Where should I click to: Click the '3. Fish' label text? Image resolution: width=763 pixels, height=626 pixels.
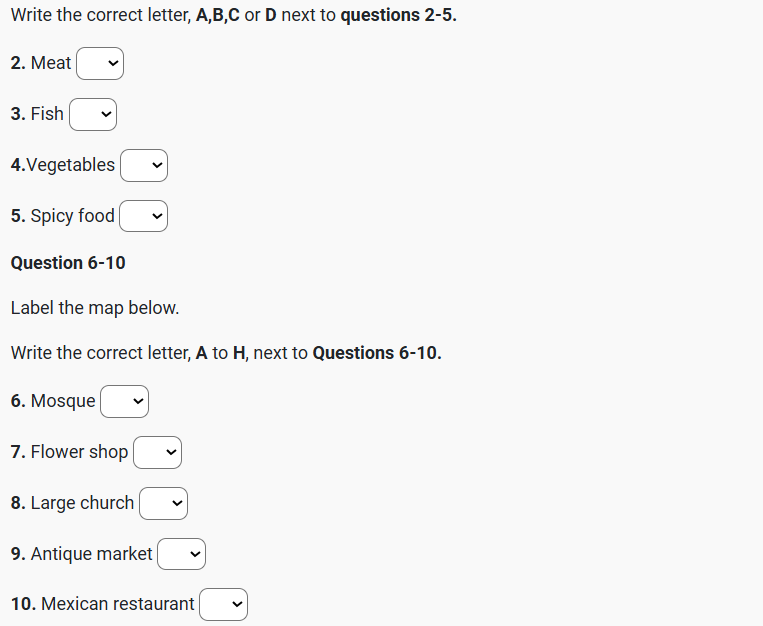tap(37, 114)
